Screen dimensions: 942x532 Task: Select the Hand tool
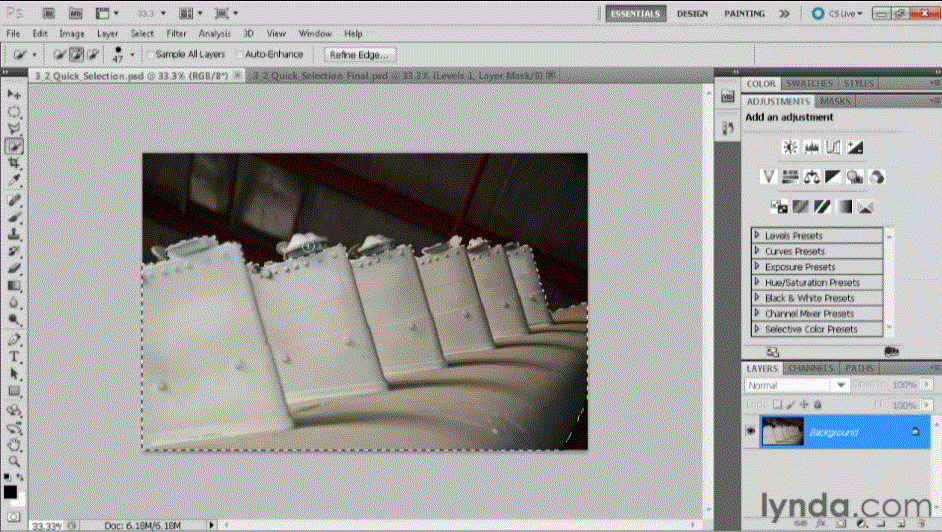14,444
